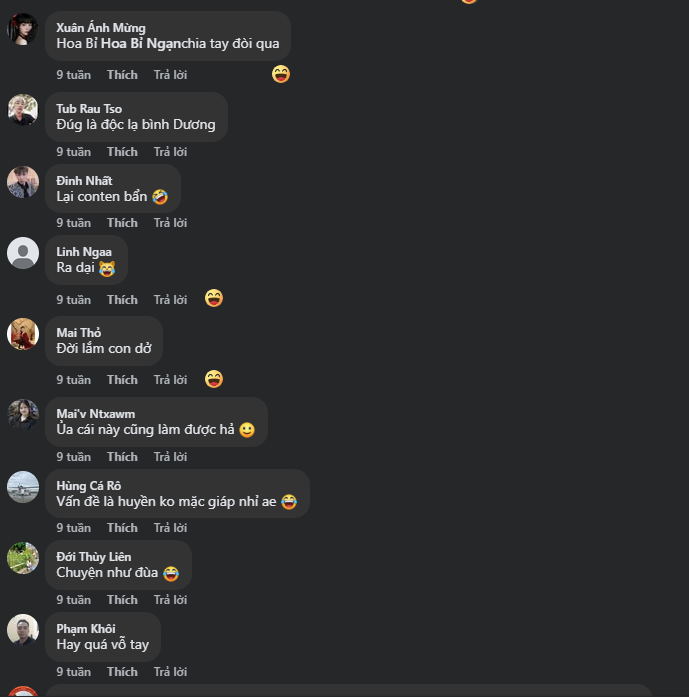Open Linh Ngaa's default avatar

coord(22,253)
